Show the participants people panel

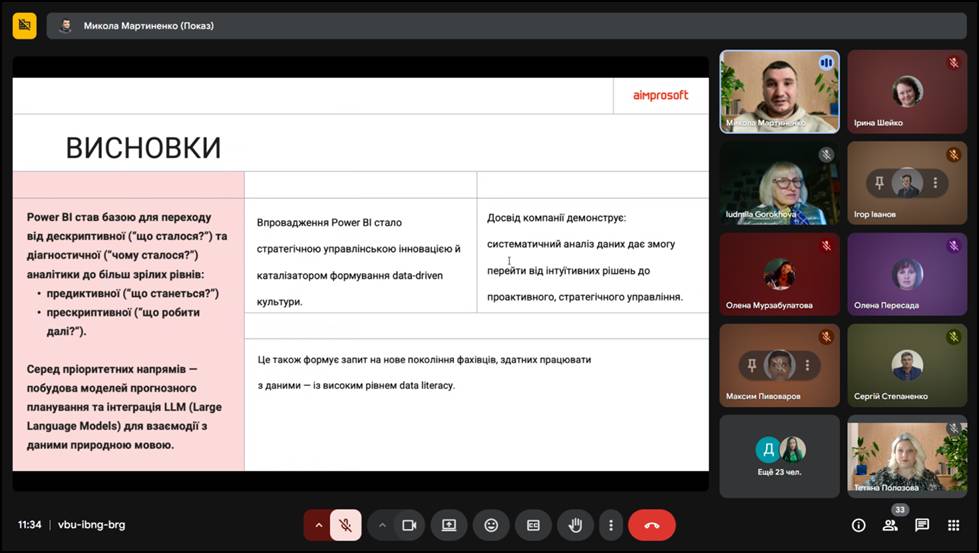point(890,525)
